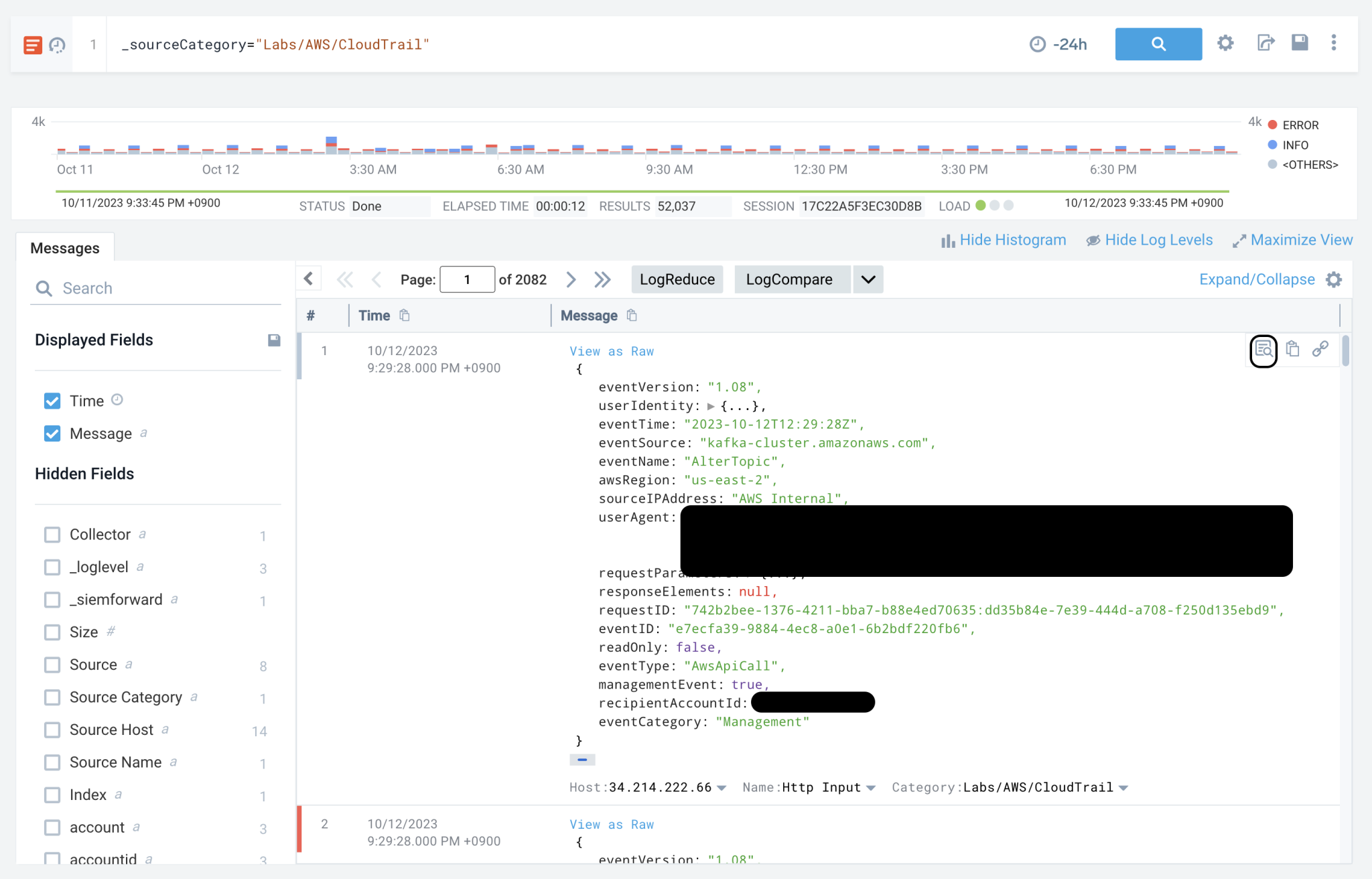Viewport: 1372px width, 879px height.
Task: Save displayed fields configuration
Action: coord(274,340)
